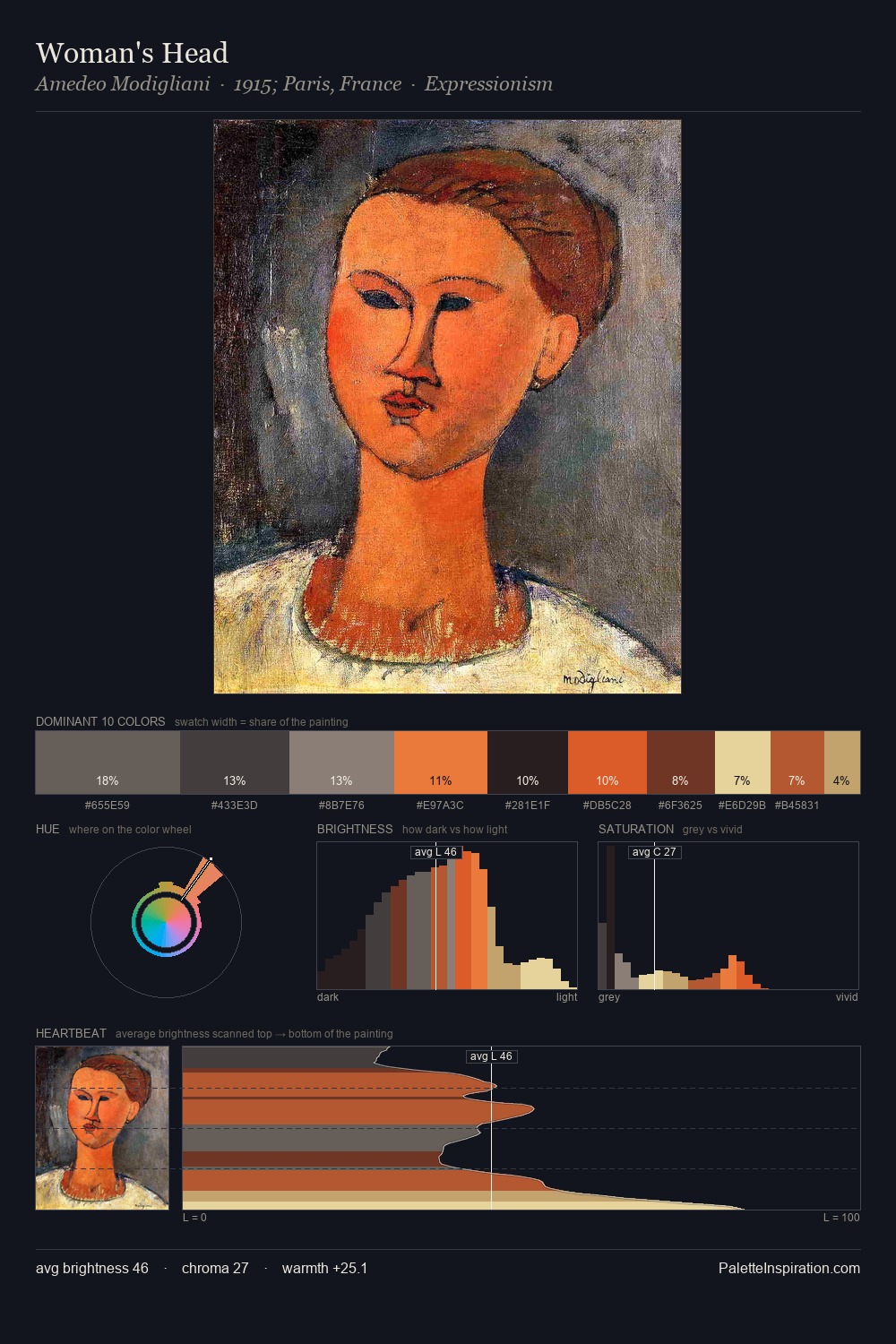Click the "#B45831" hex code label
The height and width of the screenshot is (1344, 896).
coord(797,806)
